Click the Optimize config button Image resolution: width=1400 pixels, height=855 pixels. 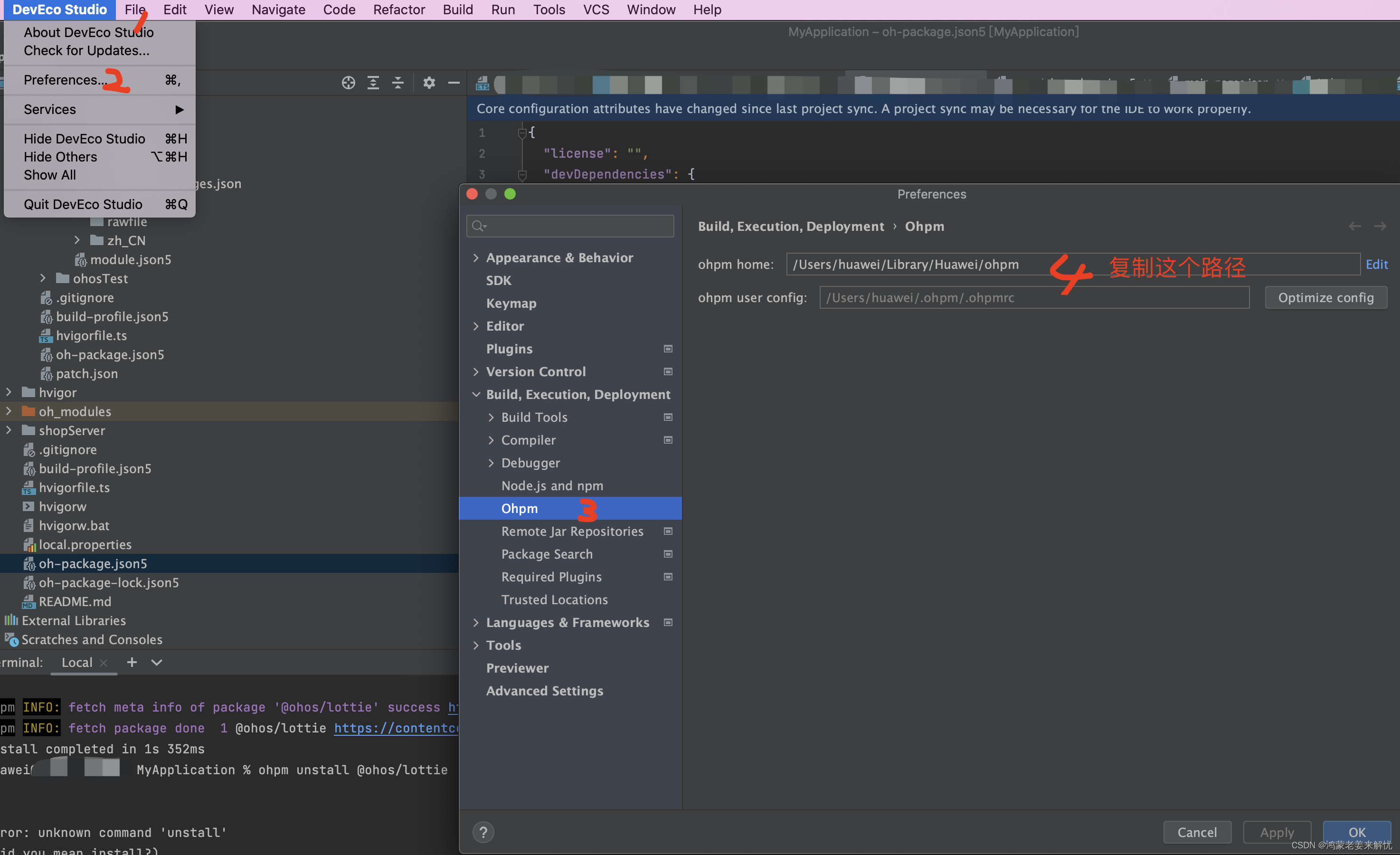pyautogui.click(x=1325, y=297)
